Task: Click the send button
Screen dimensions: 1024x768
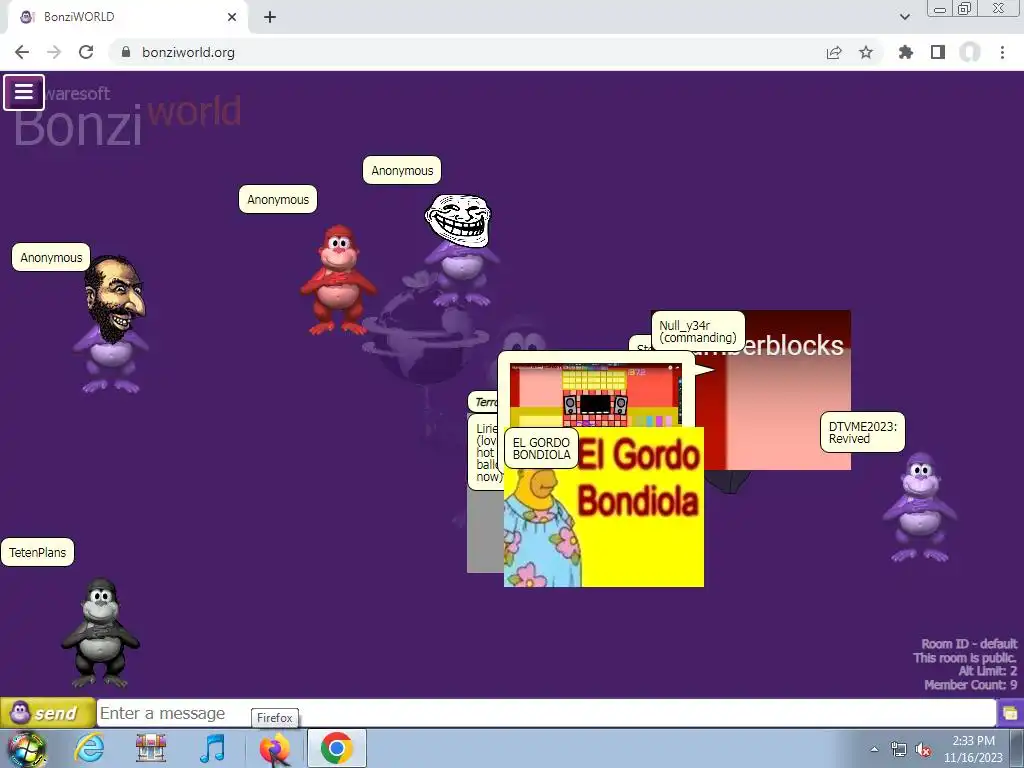Action: pos(47,713)
